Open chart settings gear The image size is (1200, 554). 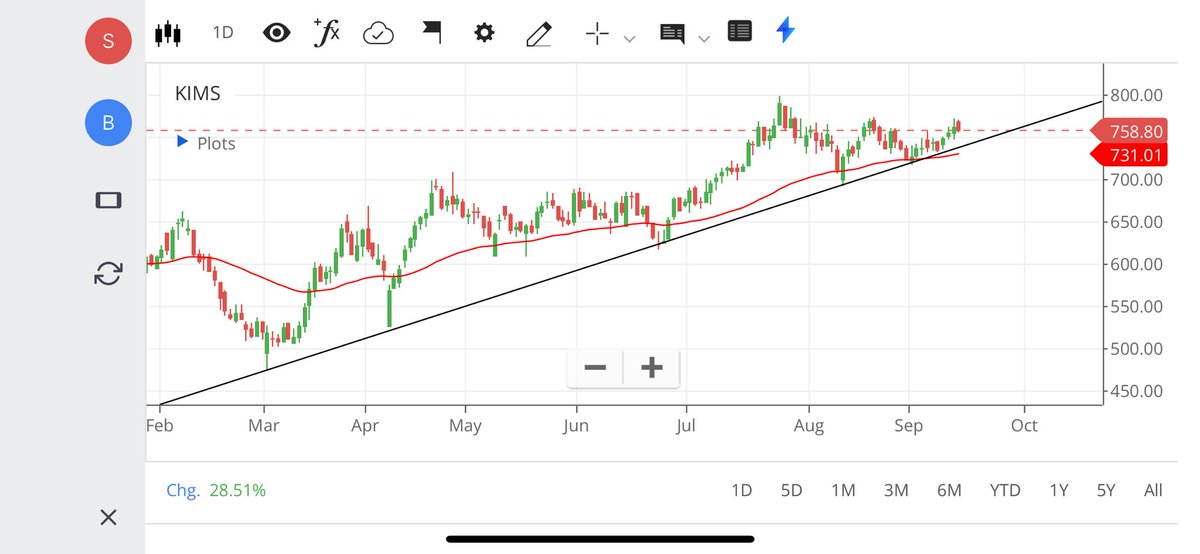click(x=485, y=33)
